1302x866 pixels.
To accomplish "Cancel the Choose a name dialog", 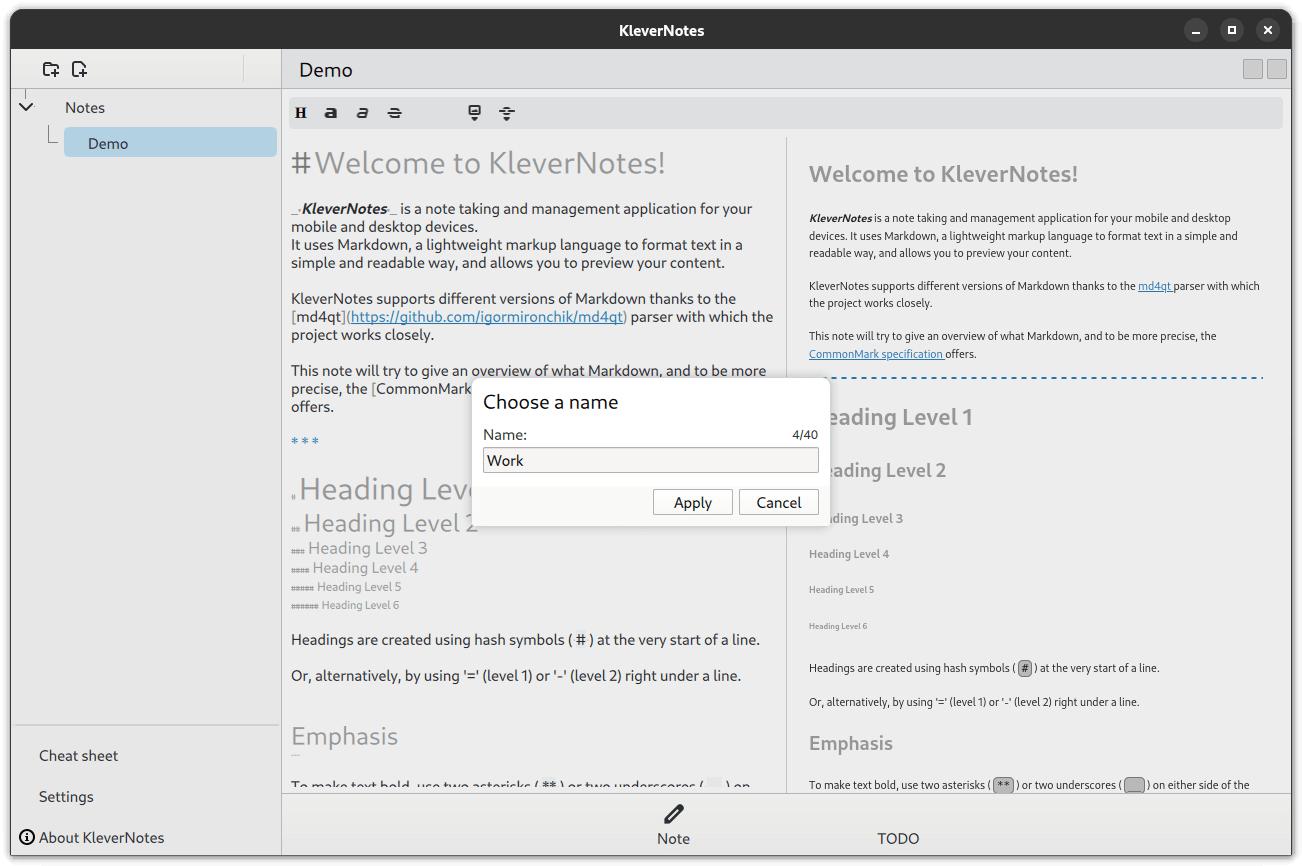I will (x=778, y=502).
